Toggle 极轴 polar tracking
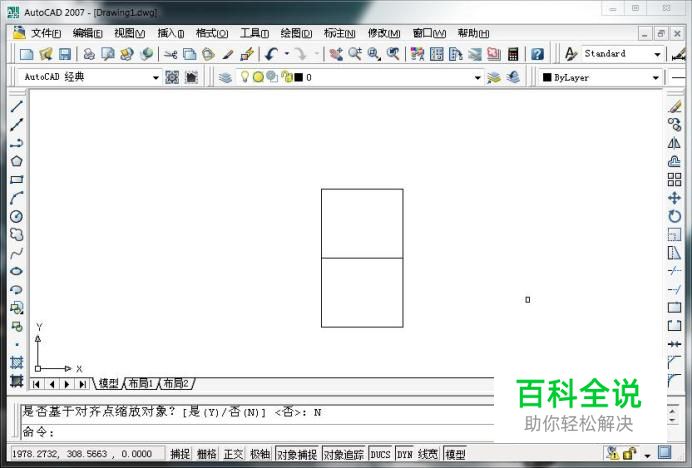692x468 pixels. (260, 454)
